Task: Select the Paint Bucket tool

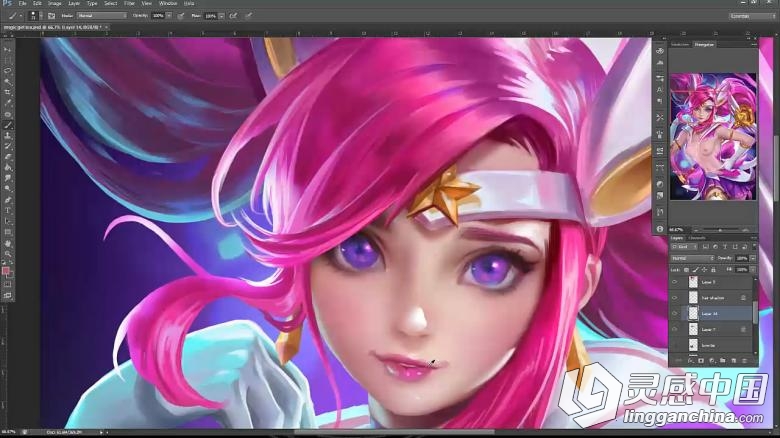Action: coord(7,168)
